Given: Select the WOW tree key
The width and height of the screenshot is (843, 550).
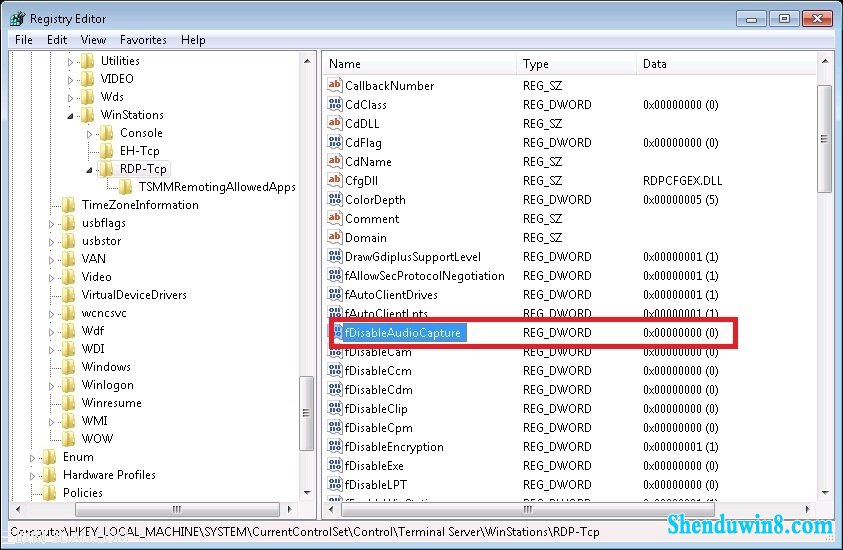Looking at the screenshot, I should pos(97,439).
